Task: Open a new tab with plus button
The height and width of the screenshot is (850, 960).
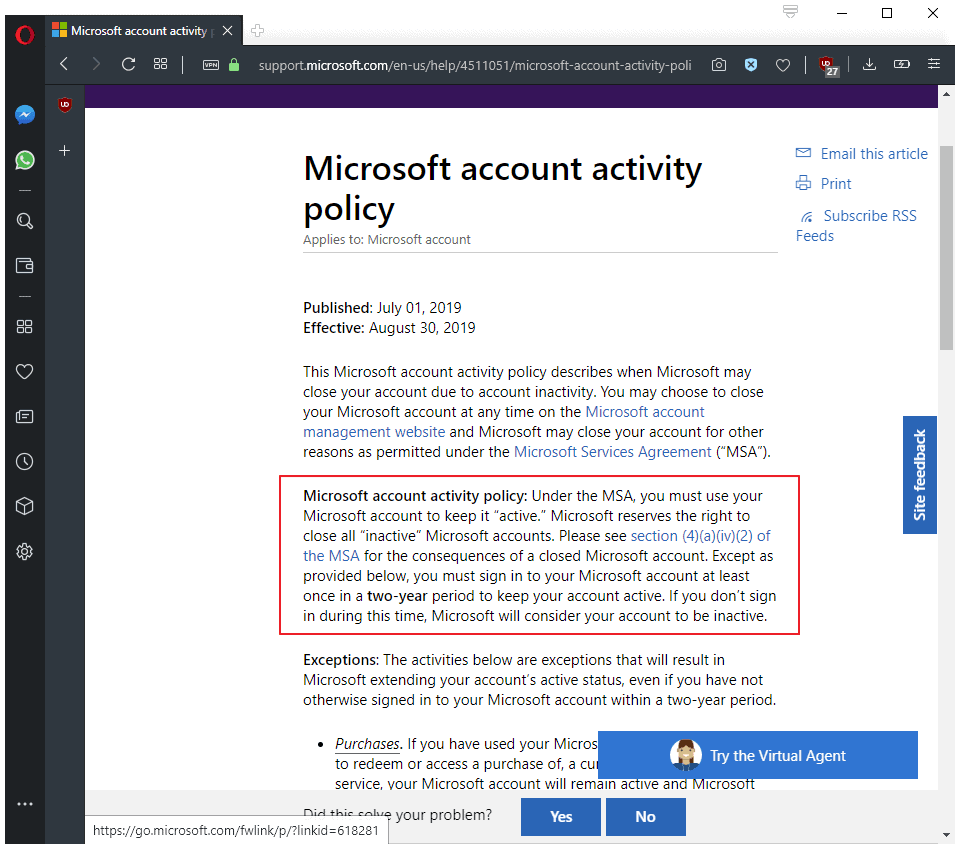Action: pos(257,31)
